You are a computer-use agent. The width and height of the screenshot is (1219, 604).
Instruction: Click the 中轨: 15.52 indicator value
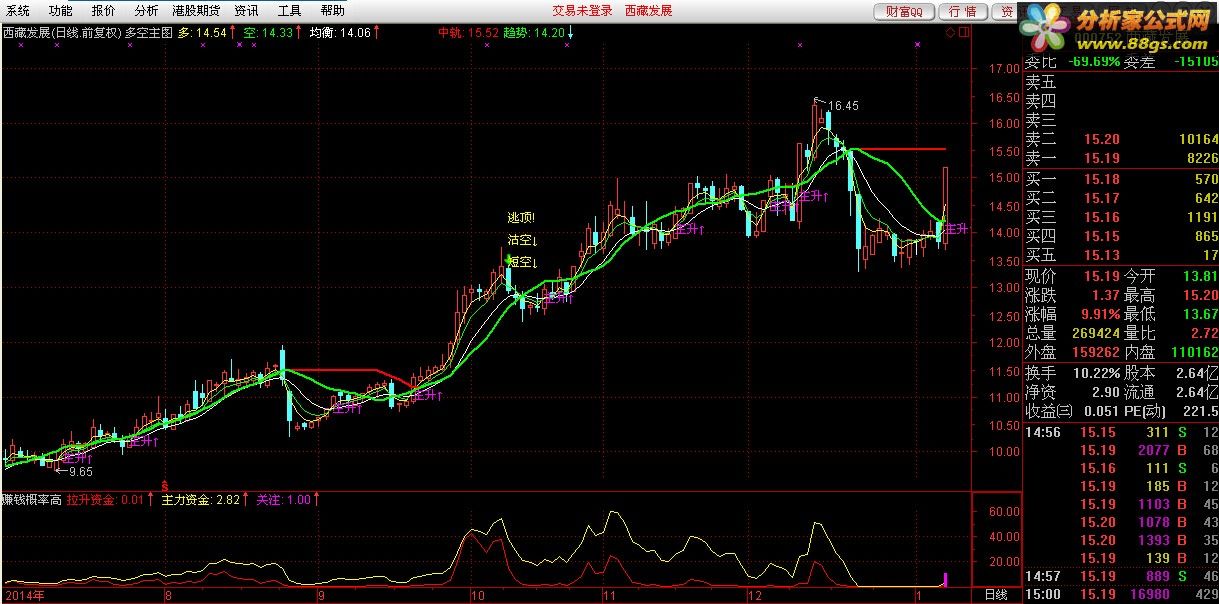[468, 33]
